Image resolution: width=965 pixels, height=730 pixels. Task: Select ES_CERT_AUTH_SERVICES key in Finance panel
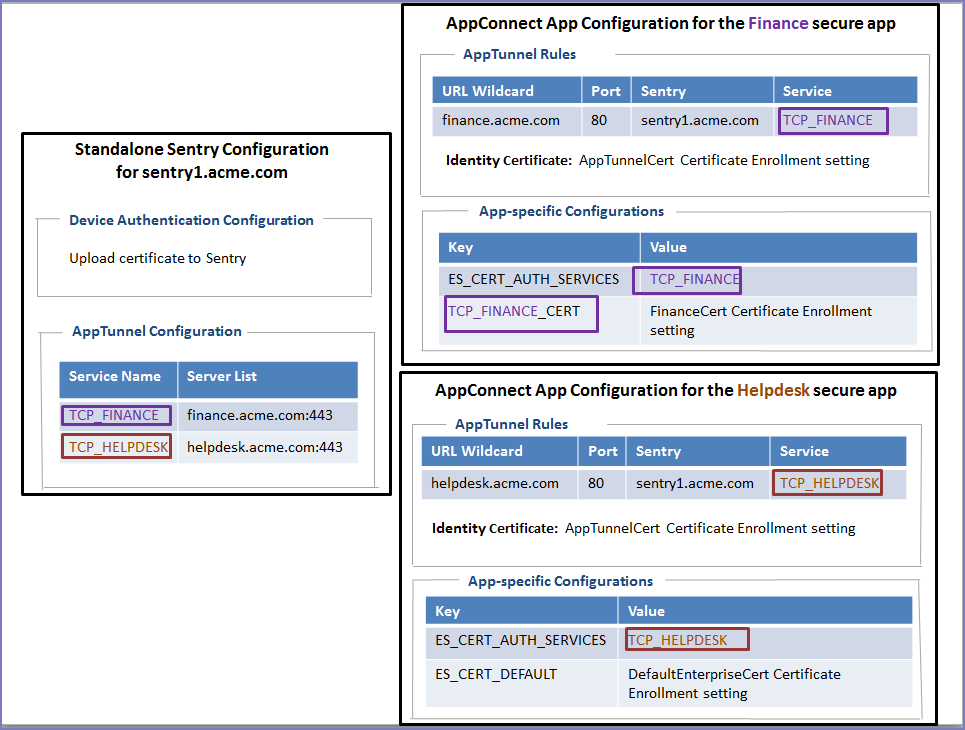(534, 279)
